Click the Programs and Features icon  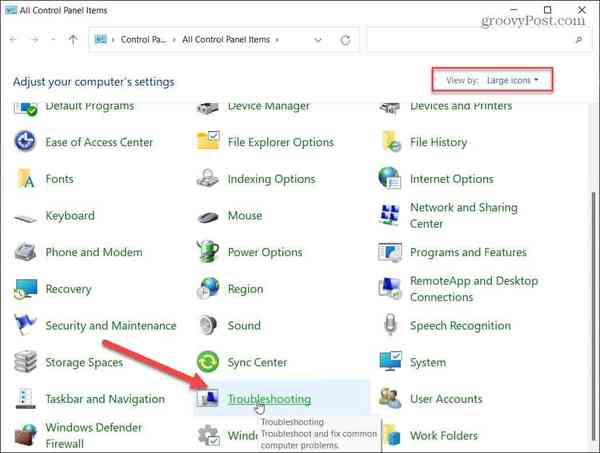[x=390, y=252]
